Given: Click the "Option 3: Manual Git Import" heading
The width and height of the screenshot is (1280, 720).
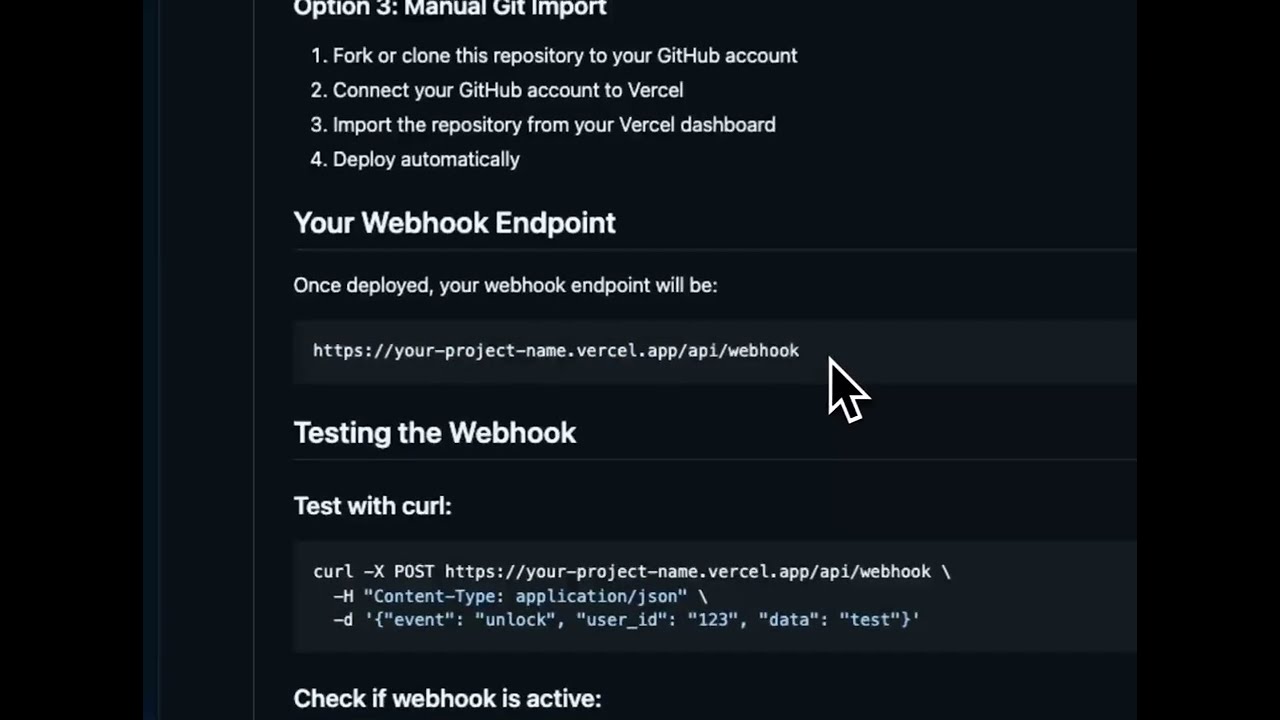Looking at the screenshot, I should click(x=450, y=9).
